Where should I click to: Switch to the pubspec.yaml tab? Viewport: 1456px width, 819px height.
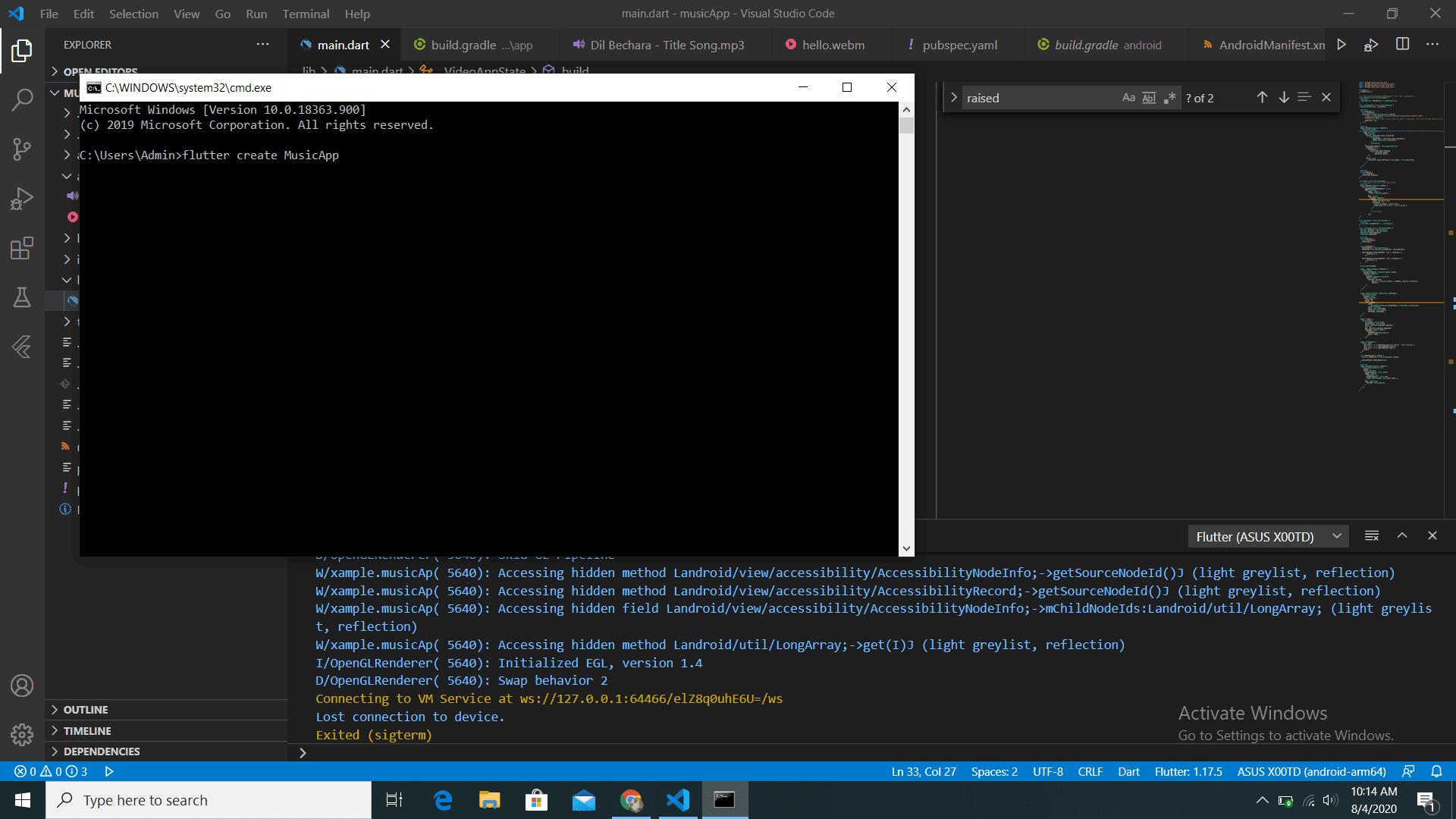pos(959,45)
